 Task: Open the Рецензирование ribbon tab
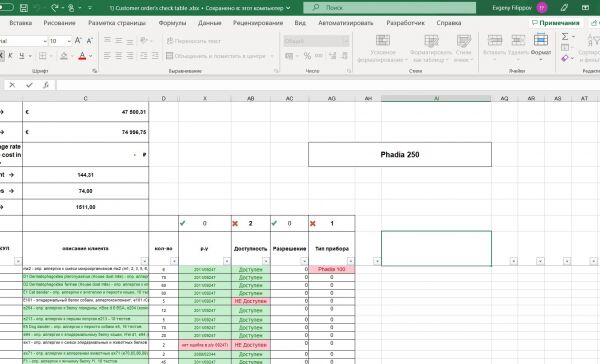[258, 23]
